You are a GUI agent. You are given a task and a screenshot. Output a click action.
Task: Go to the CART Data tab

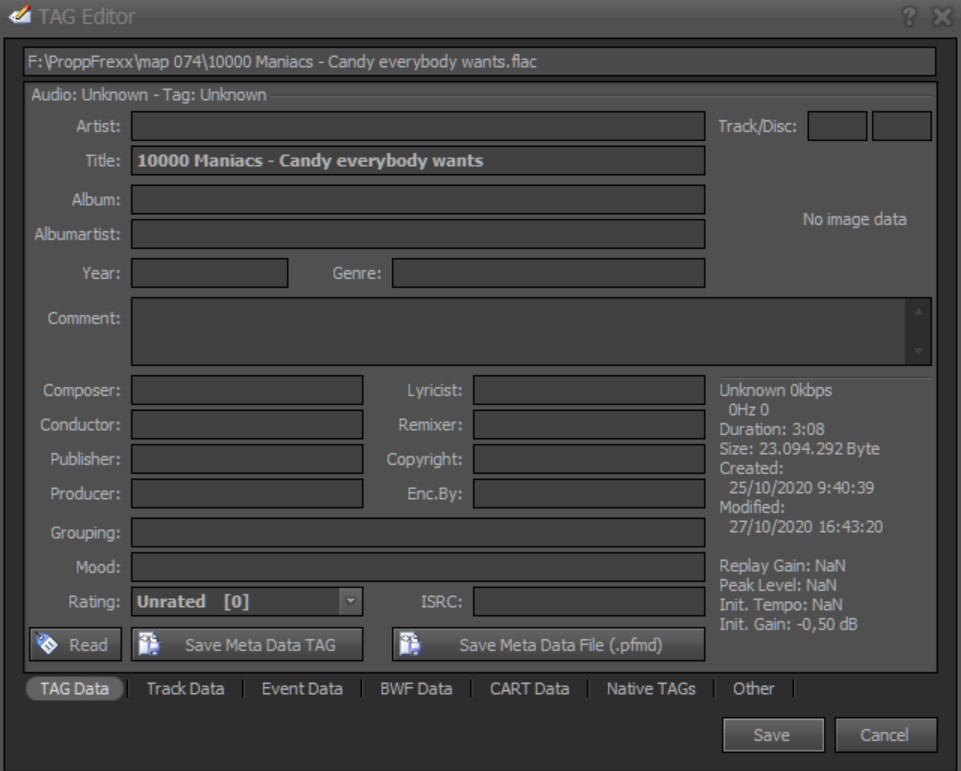coord(530,688)
